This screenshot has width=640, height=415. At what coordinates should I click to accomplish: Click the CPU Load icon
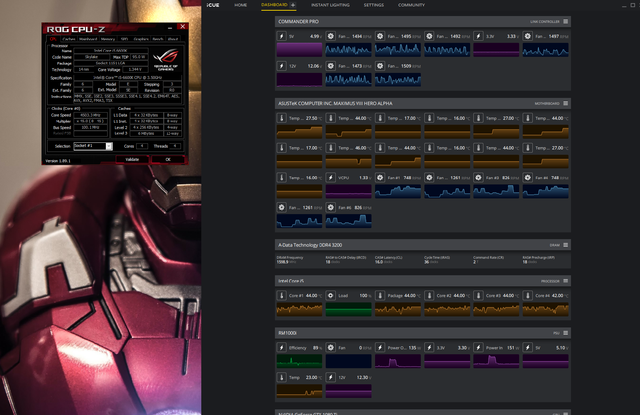point(331,295)
